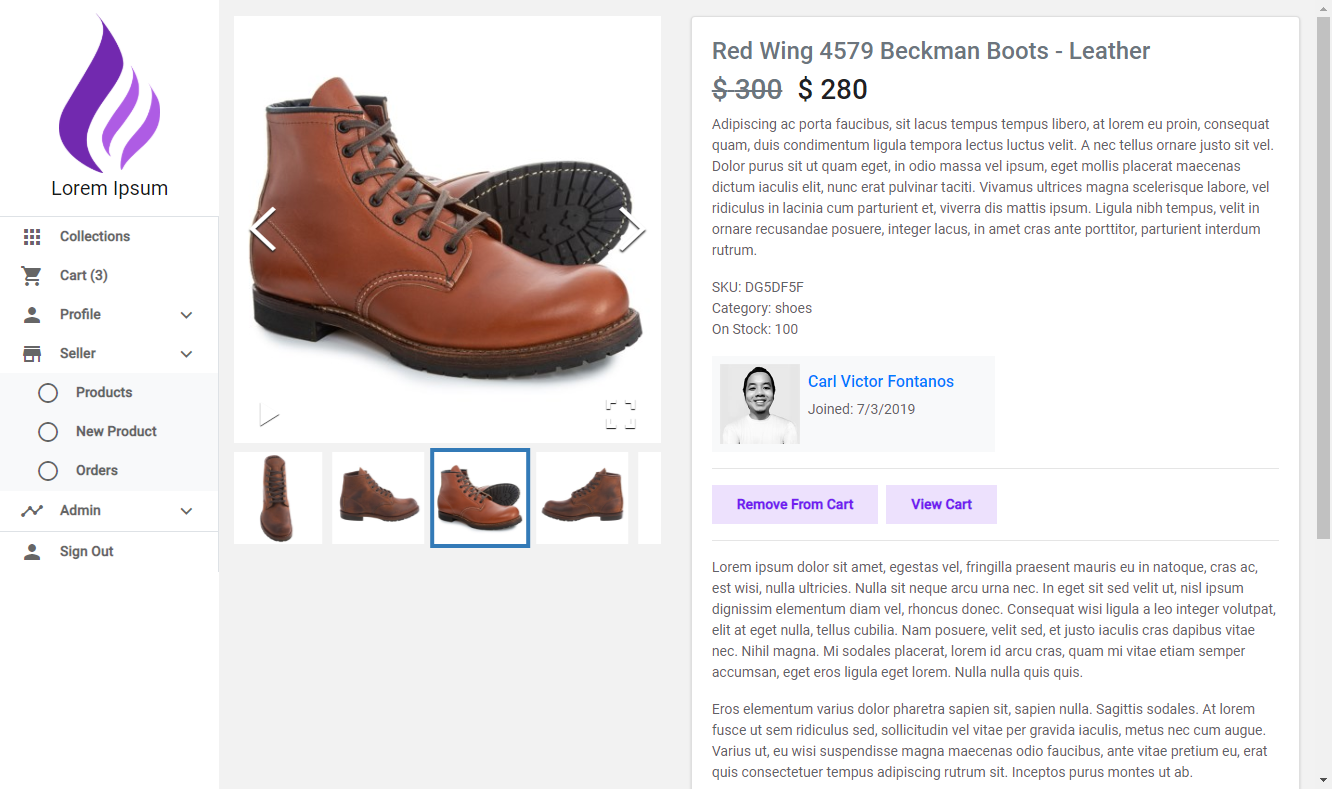Collapse the Seller menu chevron
Viewport: 1332px width, 789px height.
coord(186,354)
